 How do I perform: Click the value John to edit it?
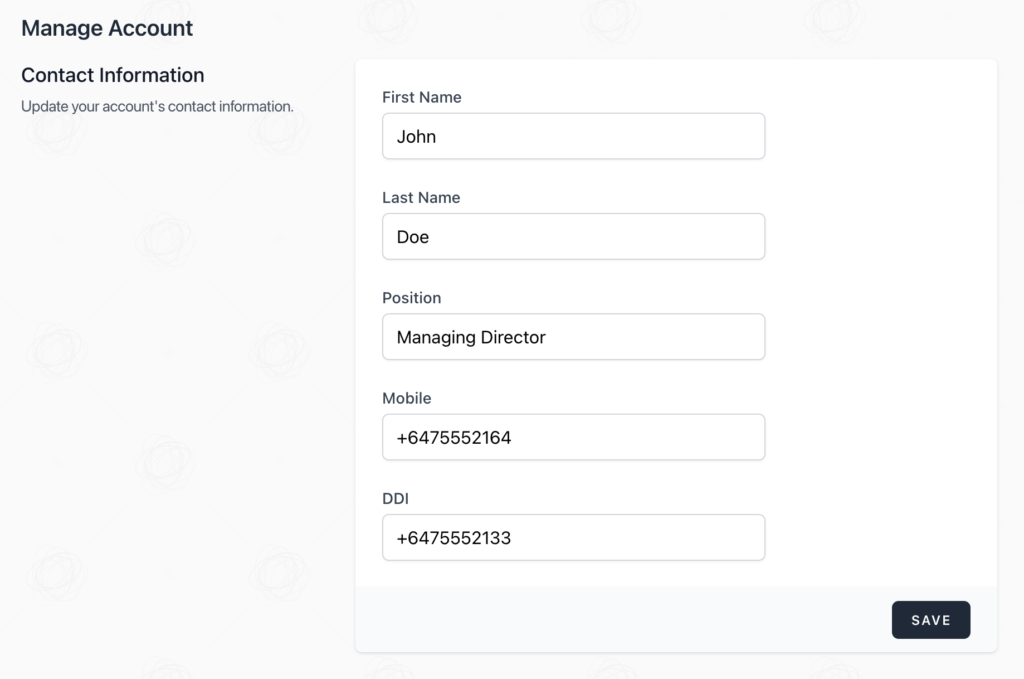click(x=417, y=136)
